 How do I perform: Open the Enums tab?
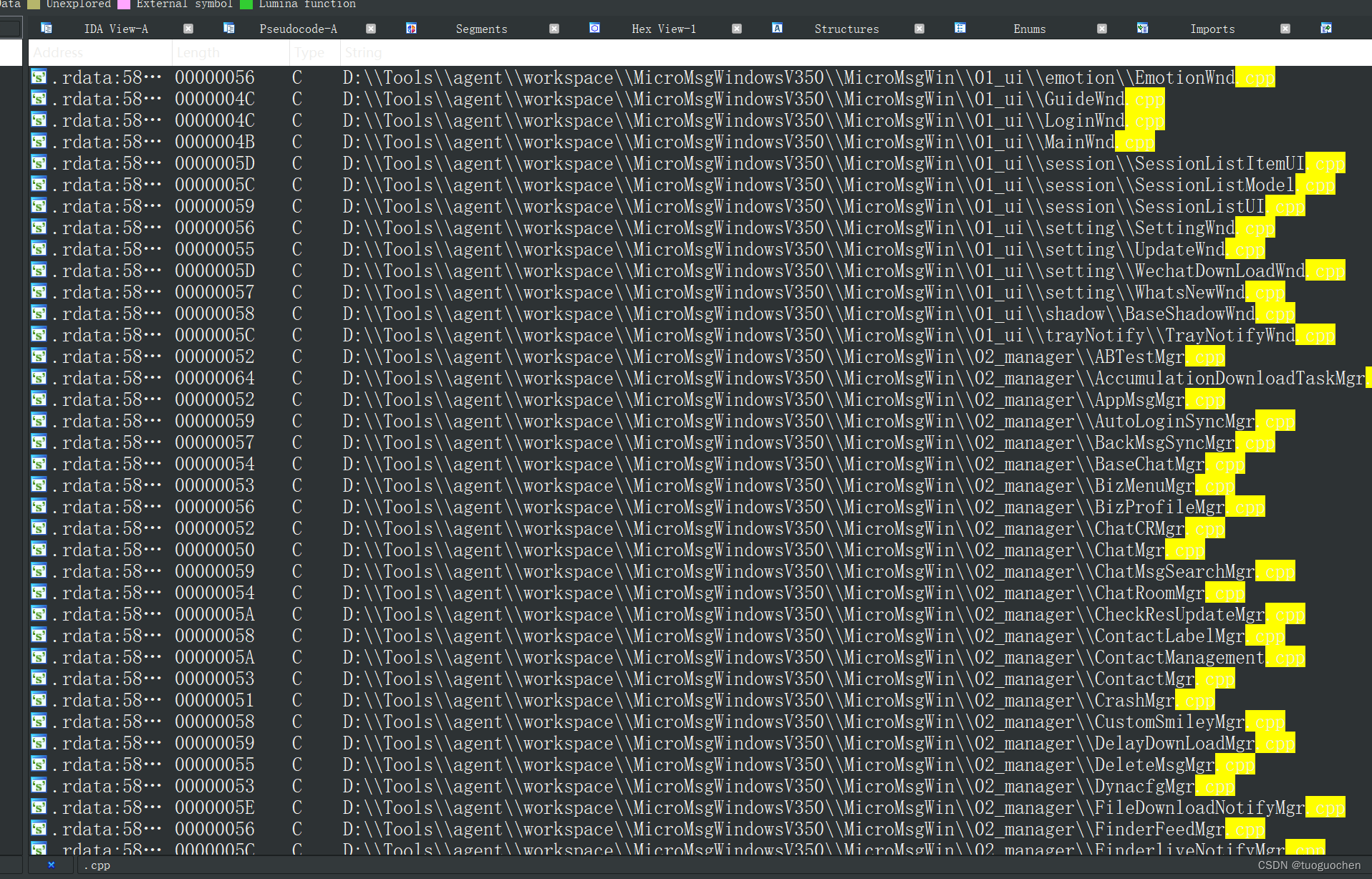click(x=1030, y=29)
